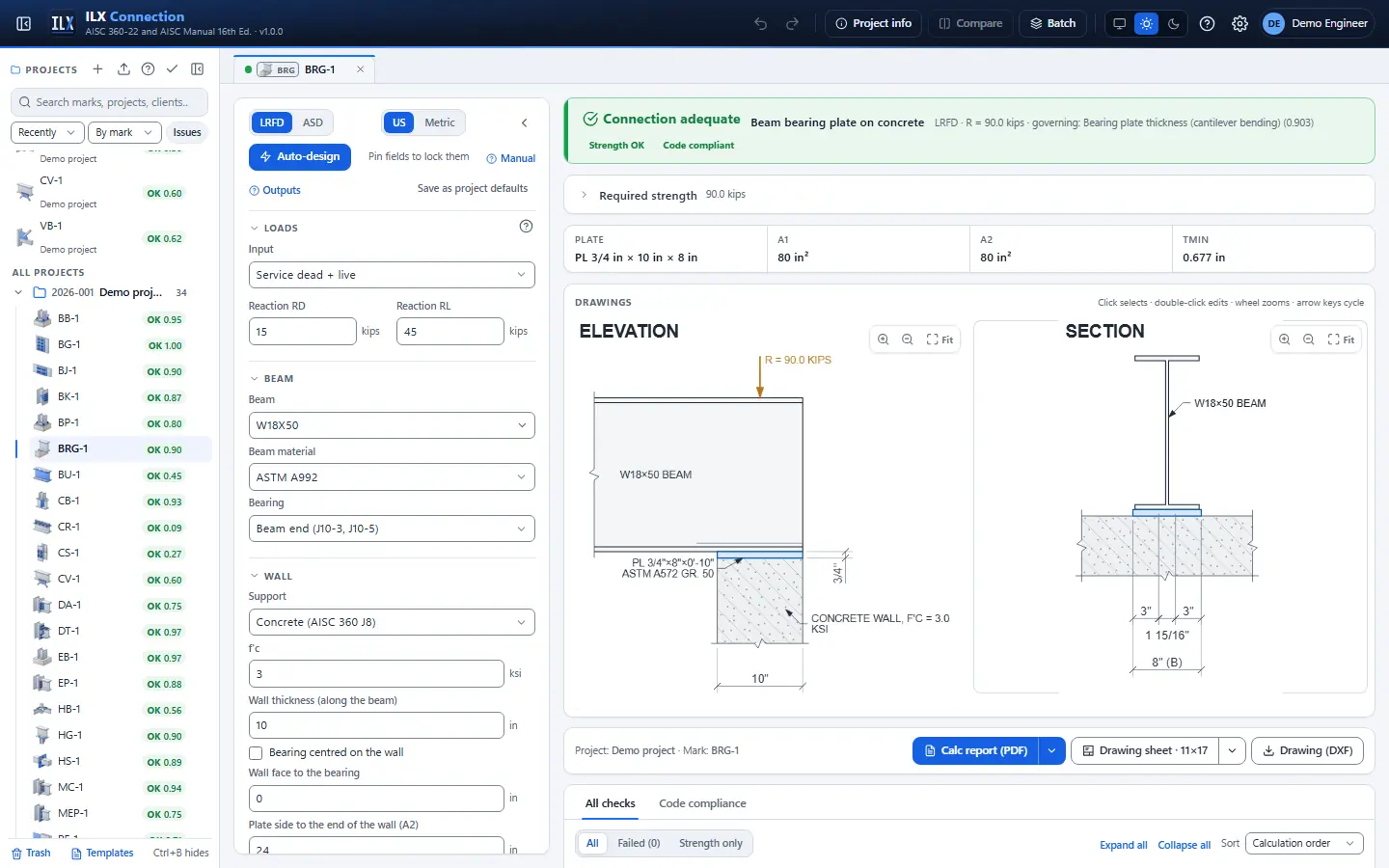Open the Bearing Beam end dropdown

[x=392, y=529]
